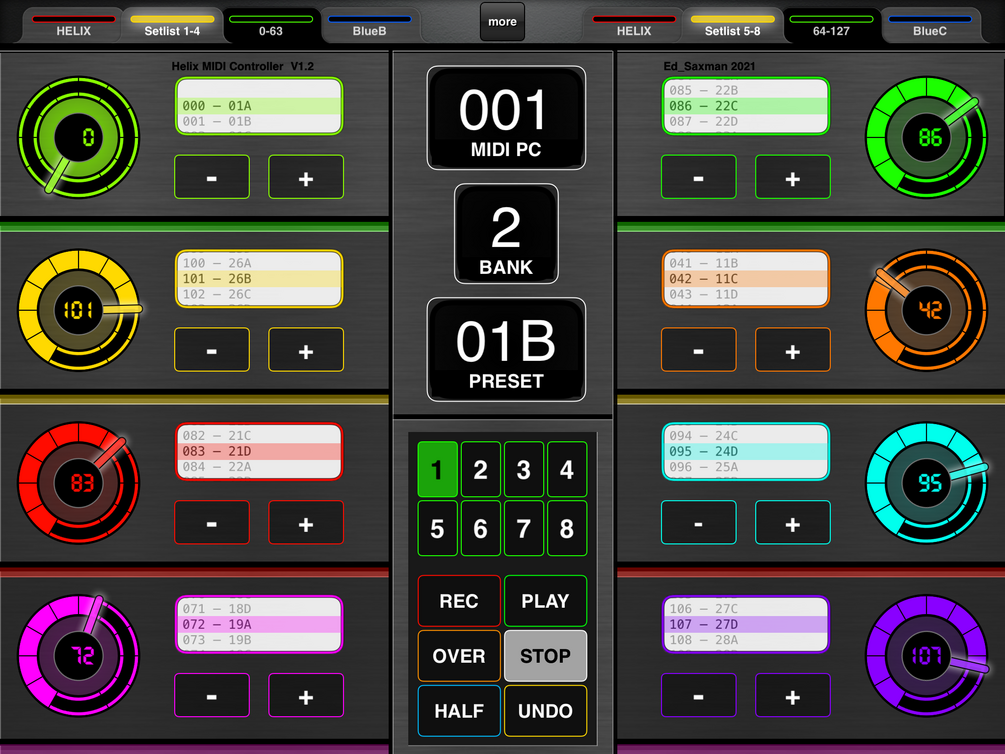
Task: Click the red minus button
Action: (212, 523)
